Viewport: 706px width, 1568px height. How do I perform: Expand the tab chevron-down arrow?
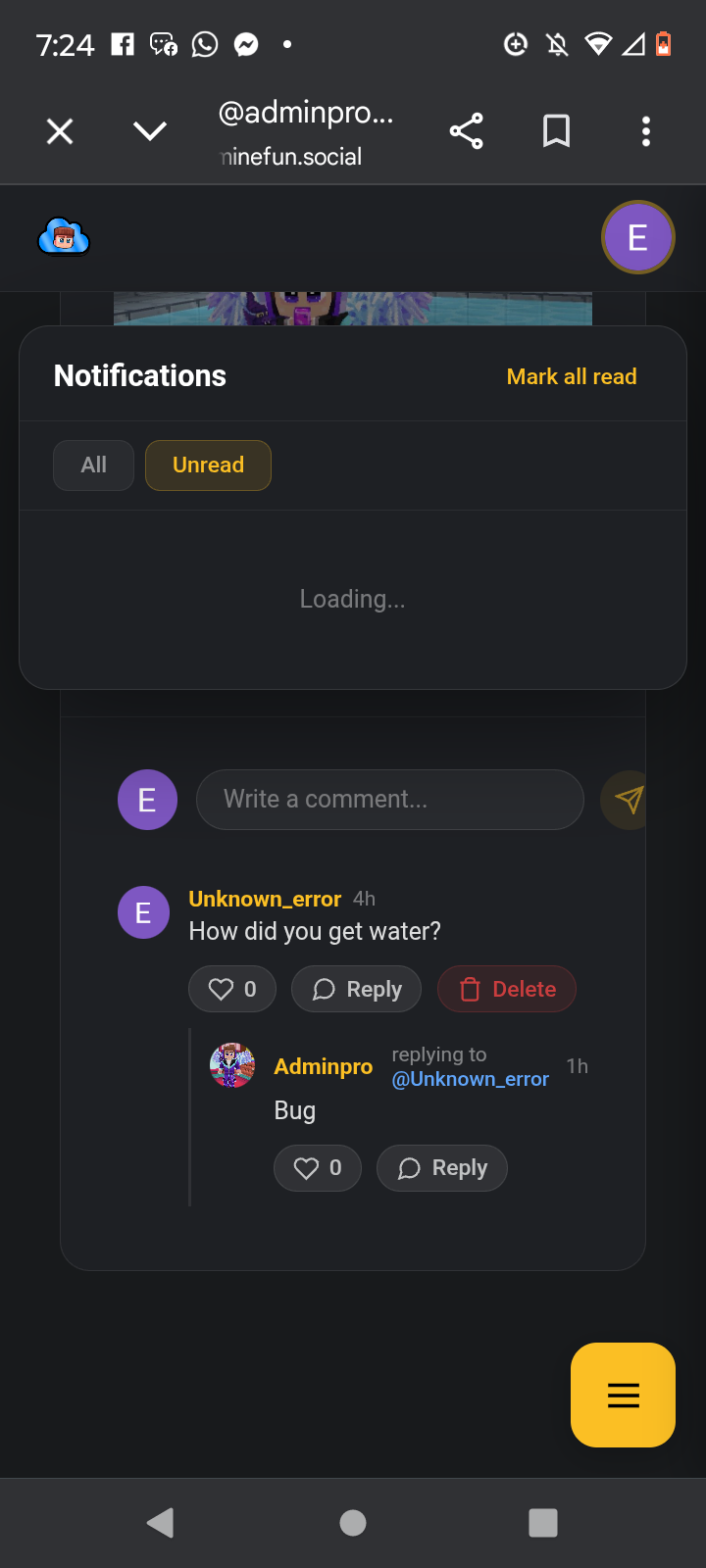click(x=150, y=131)
